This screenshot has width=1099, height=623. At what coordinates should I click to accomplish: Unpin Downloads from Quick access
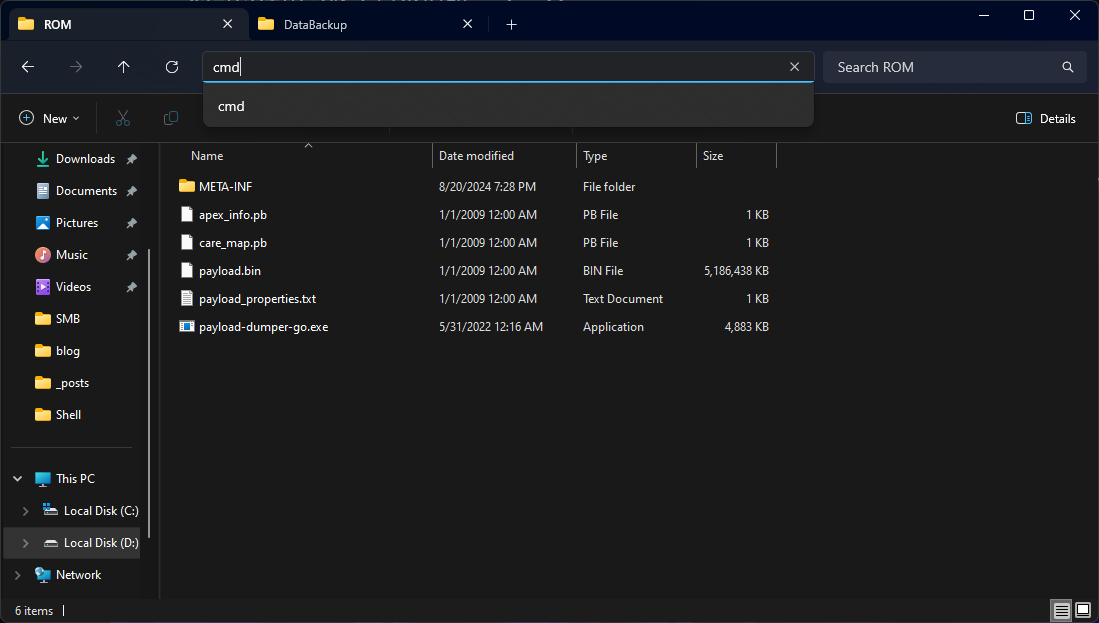click(132, 159)
